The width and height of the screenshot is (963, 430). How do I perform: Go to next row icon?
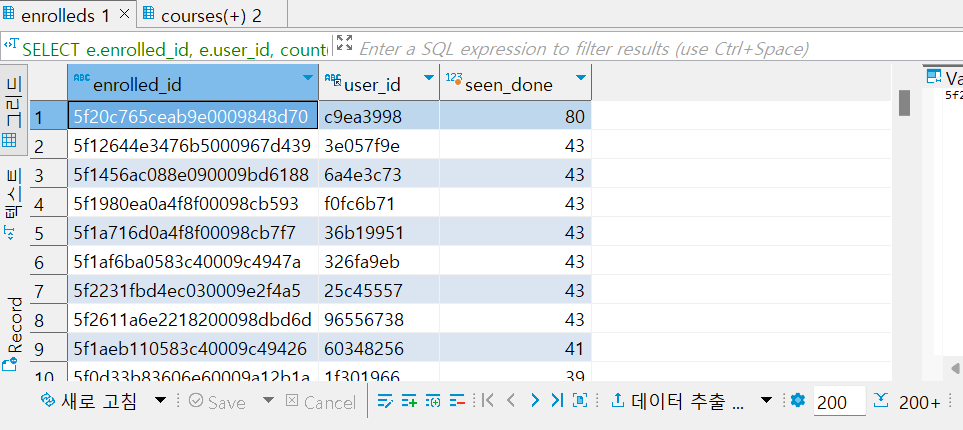534,401
